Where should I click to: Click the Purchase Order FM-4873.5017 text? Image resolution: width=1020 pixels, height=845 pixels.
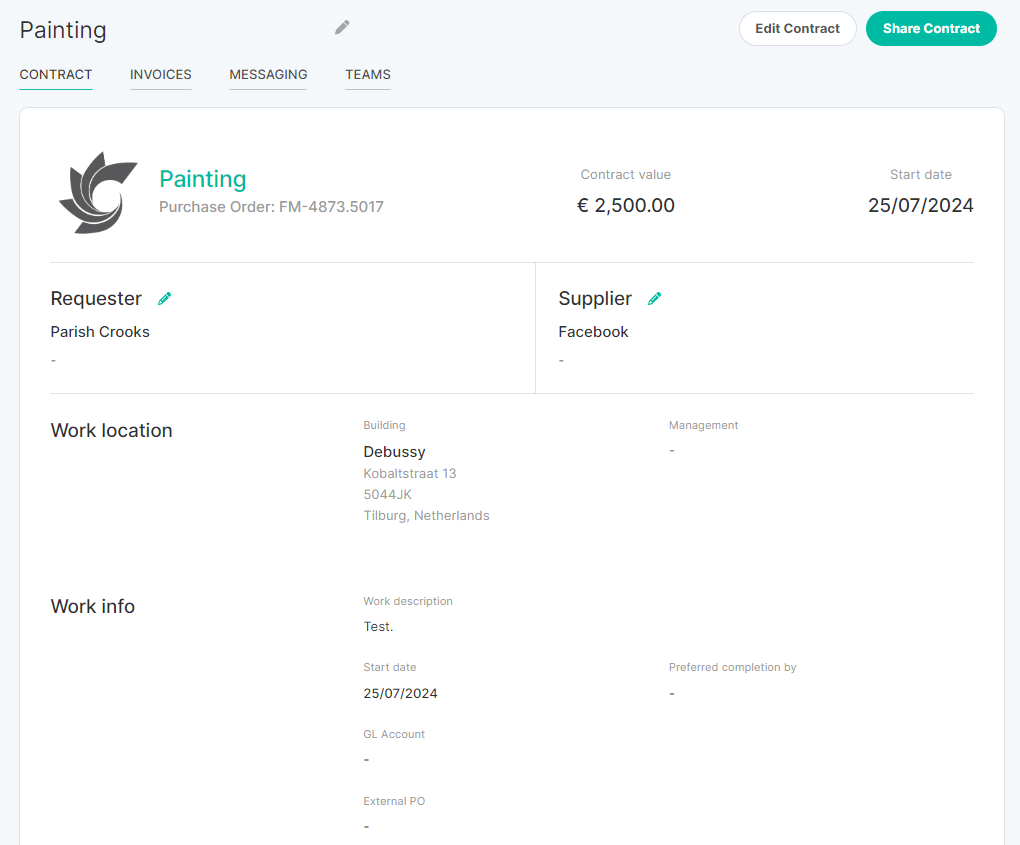point(271,207)
